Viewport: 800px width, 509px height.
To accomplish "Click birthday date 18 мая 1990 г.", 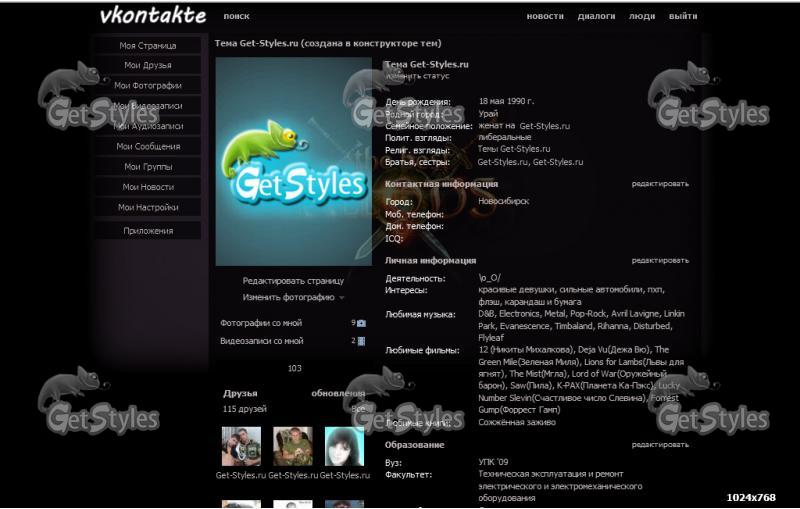I will [x=506, y=101].
